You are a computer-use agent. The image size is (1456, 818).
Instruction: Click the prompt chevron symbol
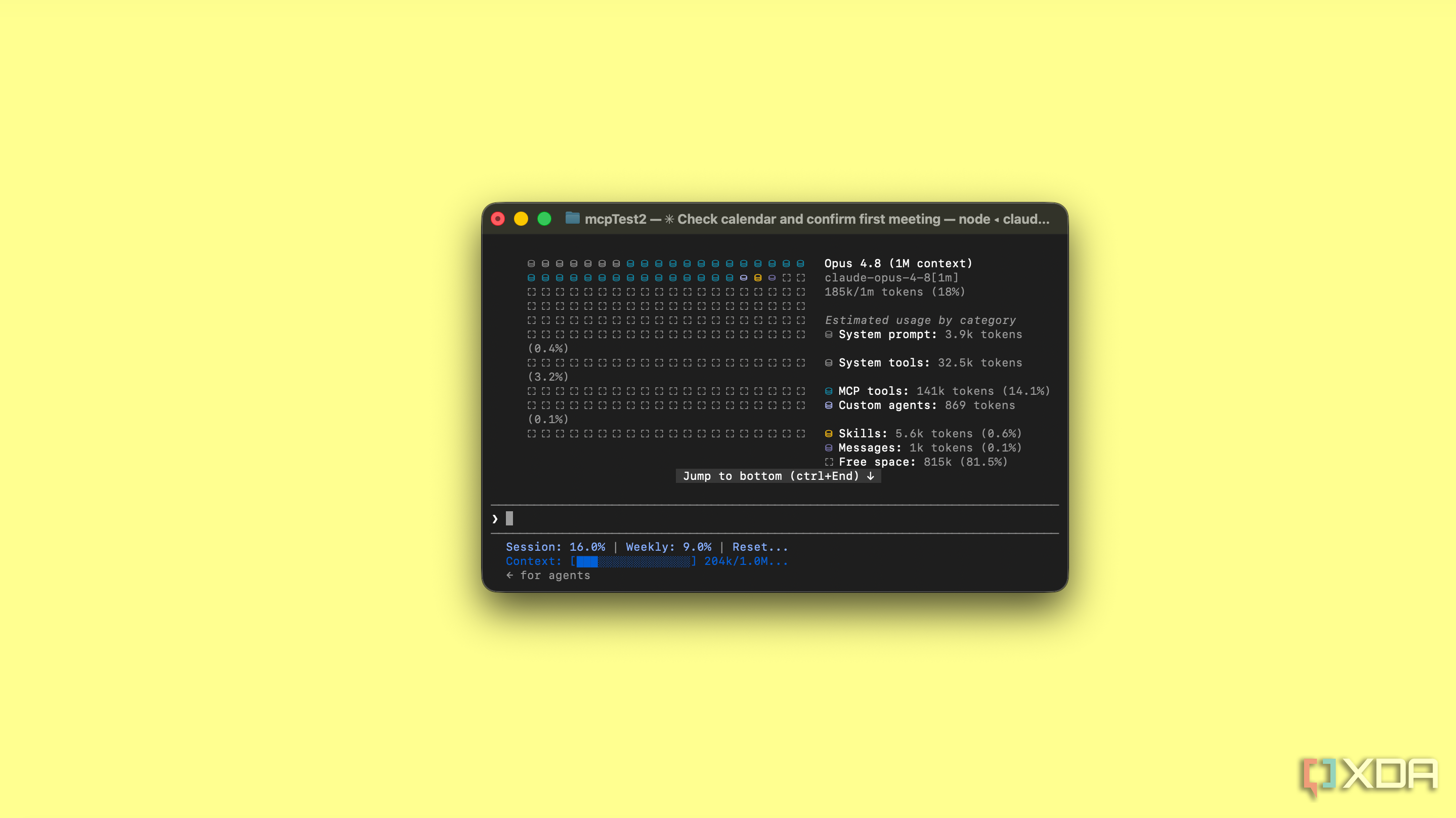[x=495, y=519]
